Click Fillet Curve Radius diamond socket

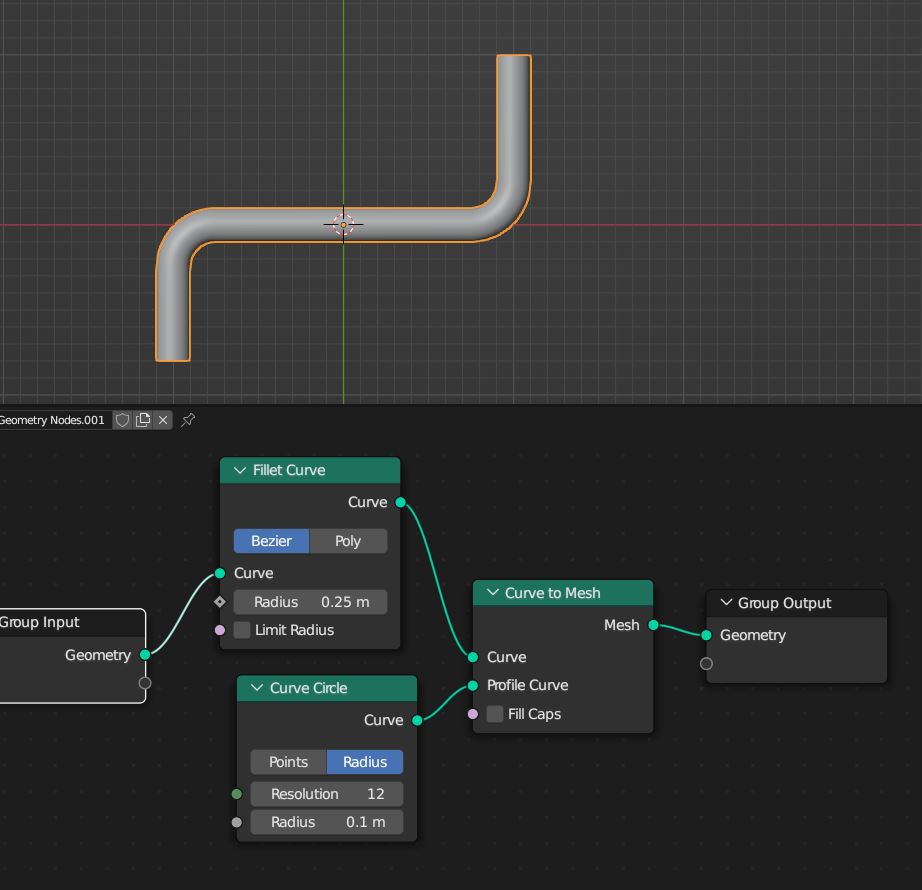coord(220,602)
